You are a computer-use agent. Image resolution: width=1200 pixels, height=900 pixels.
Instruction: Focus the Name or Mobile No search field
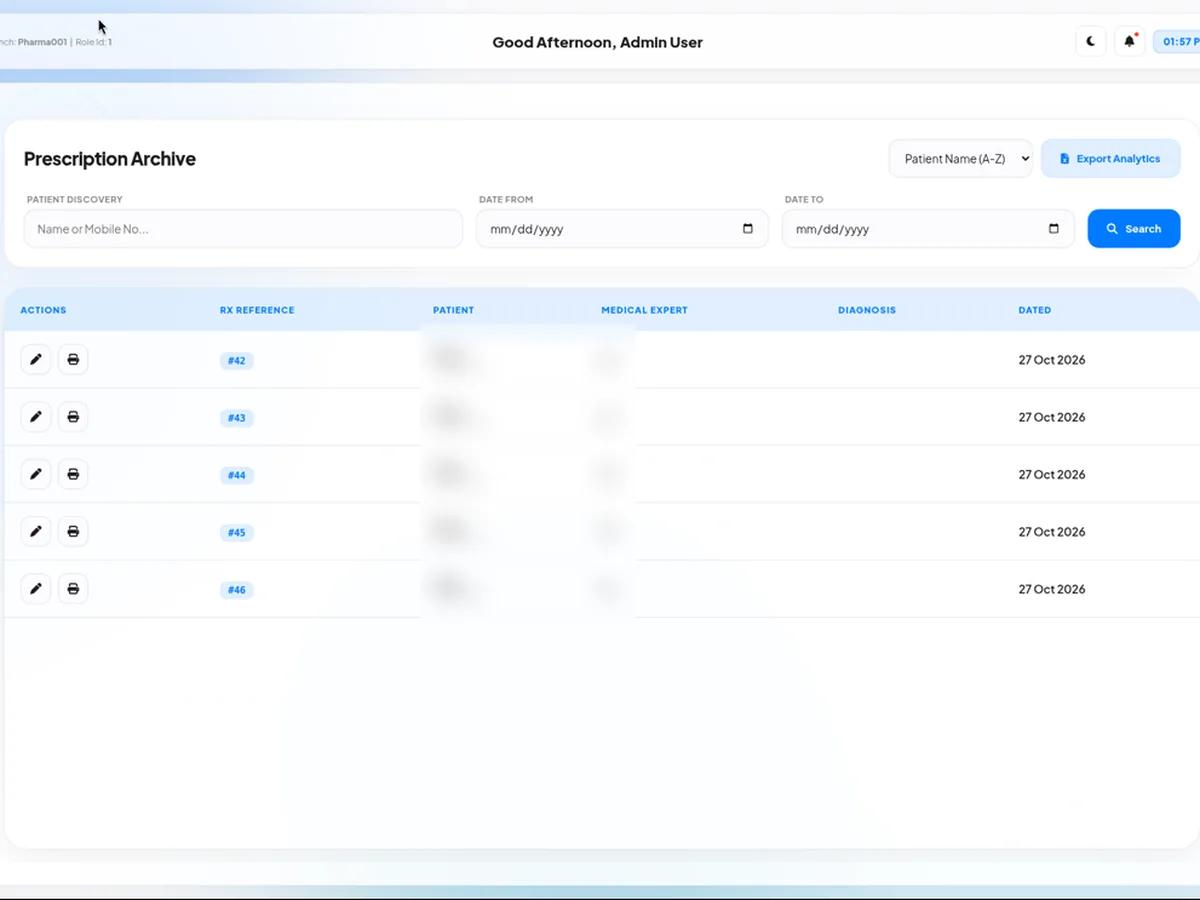(x=244, y=229)
